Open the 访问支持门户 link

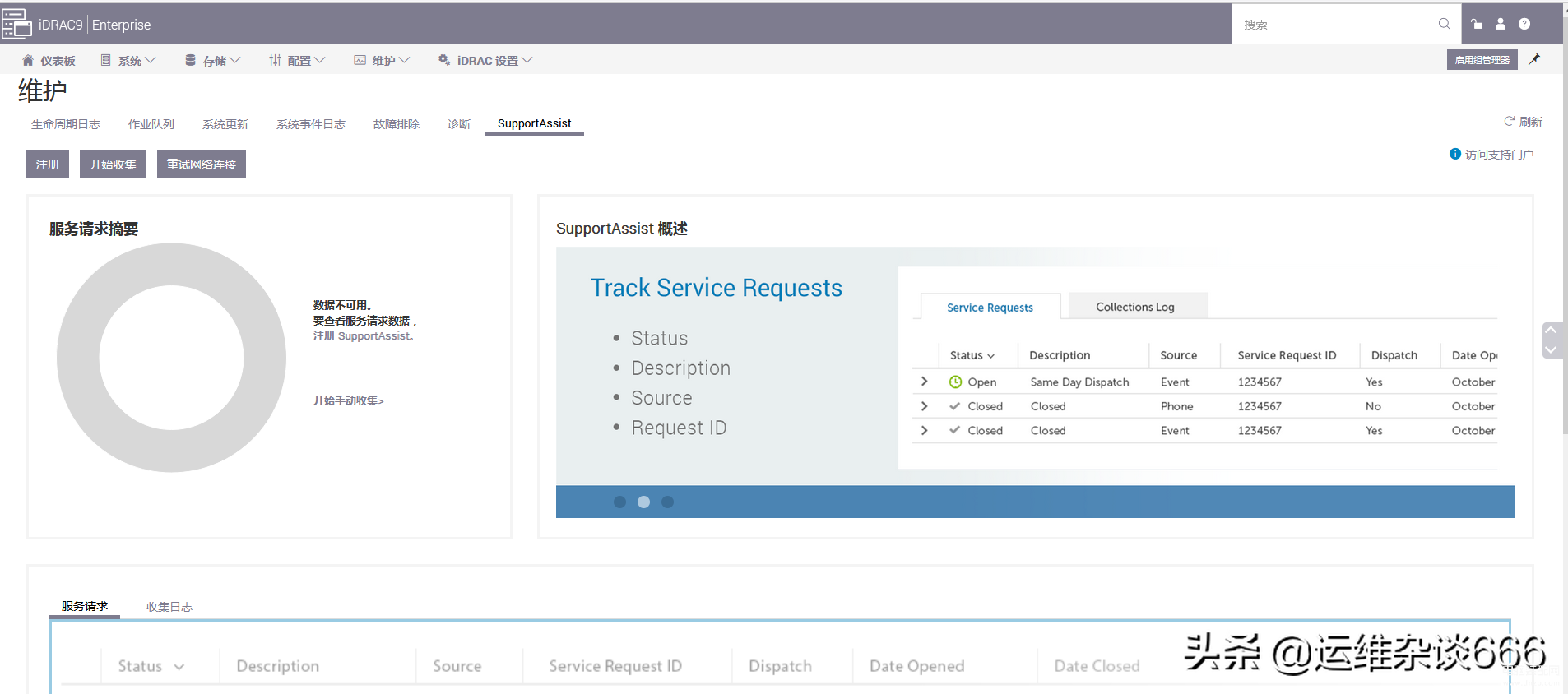(x=1499, y=154)
